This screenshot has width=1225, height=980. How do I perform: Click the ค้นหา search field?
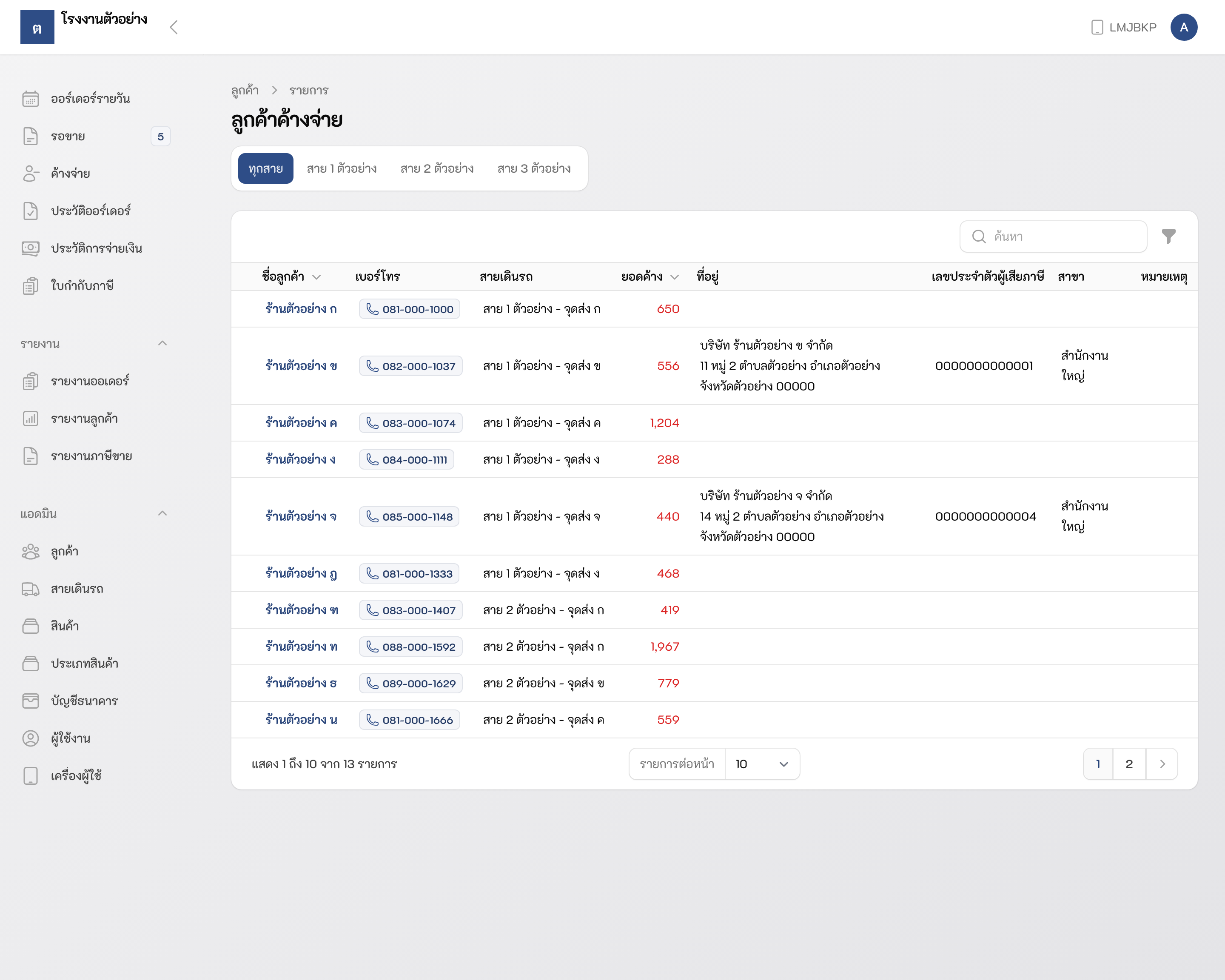coord(1054,236)
